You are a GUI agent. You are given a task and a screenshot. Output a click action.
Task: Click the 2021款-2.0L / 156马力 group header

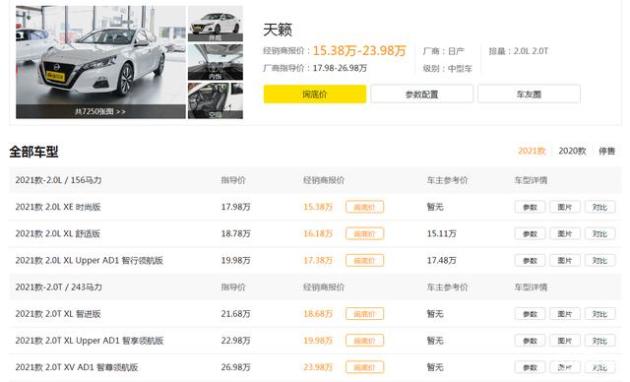[x=58, y=180]
